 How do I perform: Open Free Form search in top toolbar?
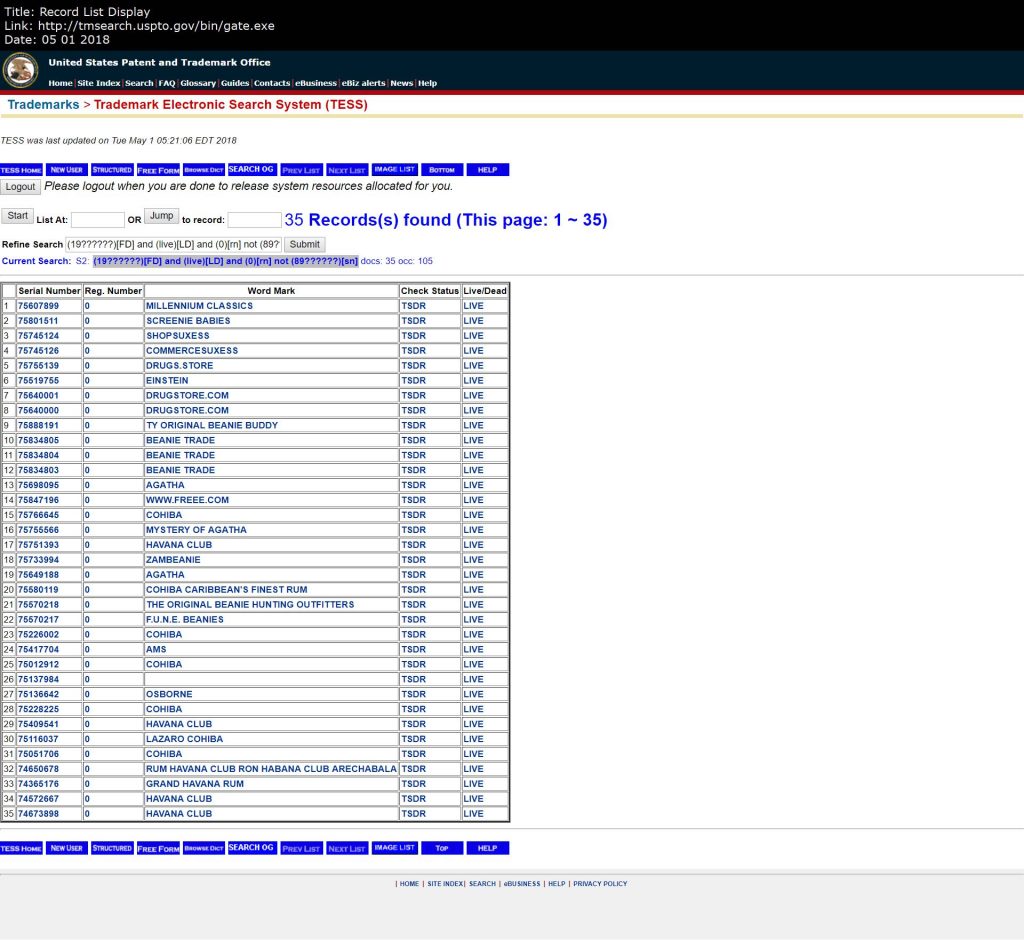click(158, 170)
